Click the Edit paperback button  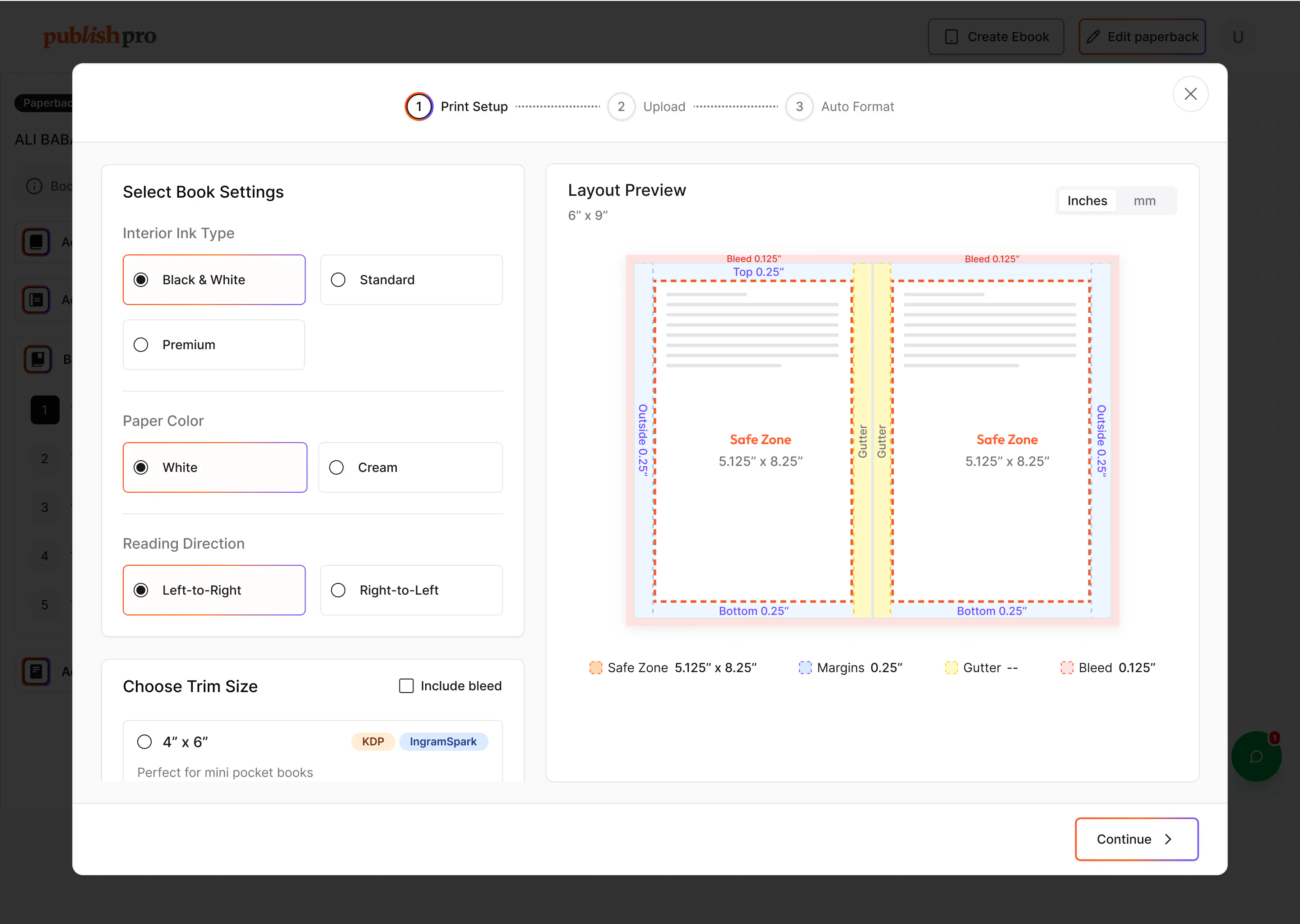pyautogui.click(x=1142, y=37)
